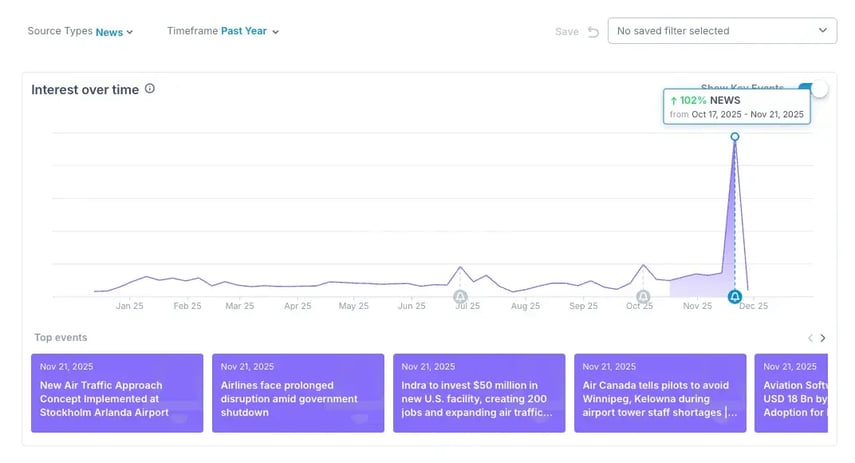Click the October key event bell marker

point(643,297)
